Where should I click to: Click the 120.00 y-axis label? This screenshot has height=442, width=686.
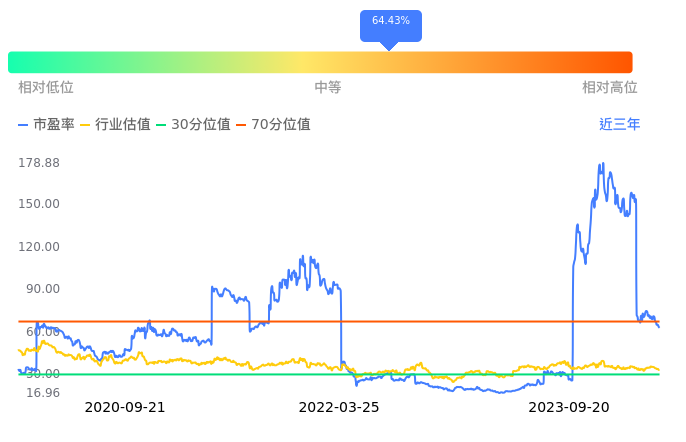[x=39, y=247]
